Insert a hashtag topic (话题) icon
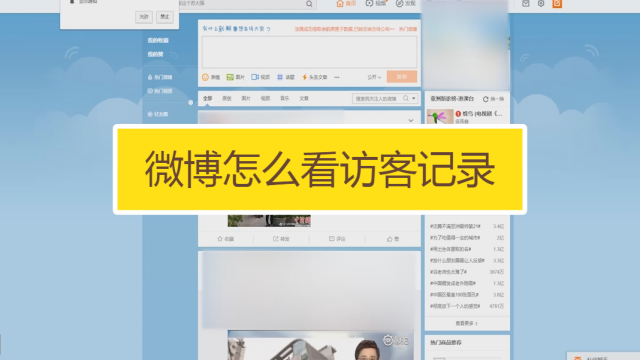 click(x=286, y=77)
